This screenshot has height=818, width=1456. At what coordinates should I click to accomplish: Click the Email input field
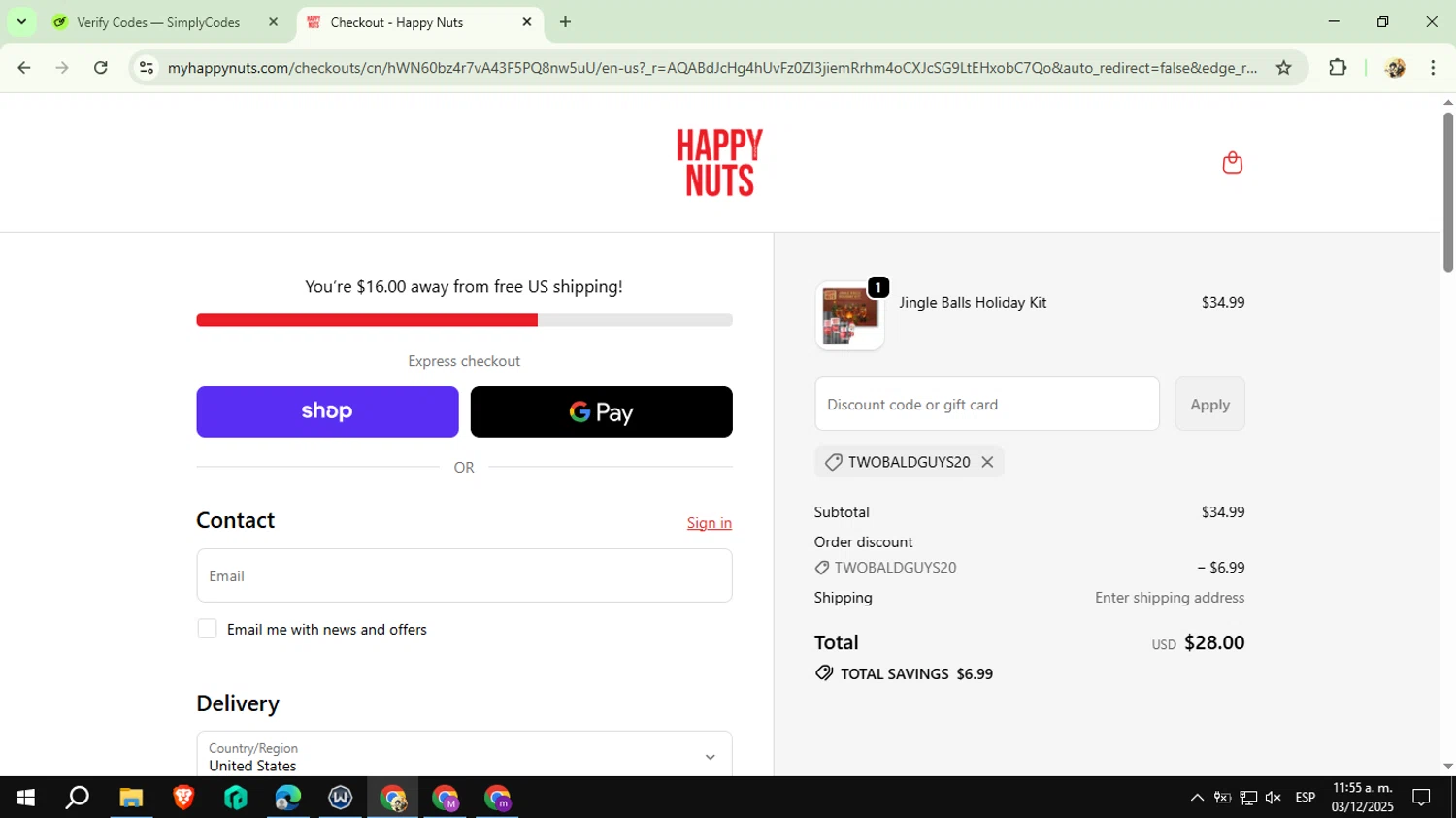click(464, 575)
